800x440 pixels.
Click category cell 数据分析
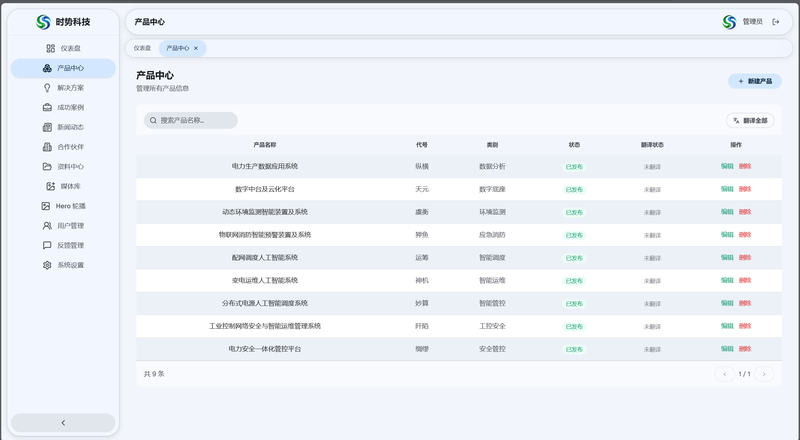pos(492,166)
